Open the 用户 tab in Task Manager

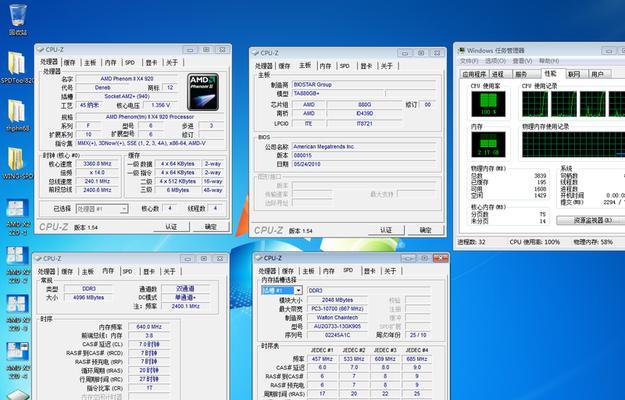(x=597, y=74)
